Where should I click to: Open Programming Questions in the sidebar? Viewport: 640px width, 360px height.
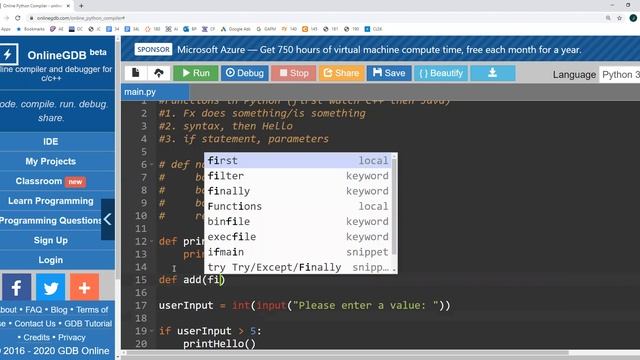click(x=51, y=221)
